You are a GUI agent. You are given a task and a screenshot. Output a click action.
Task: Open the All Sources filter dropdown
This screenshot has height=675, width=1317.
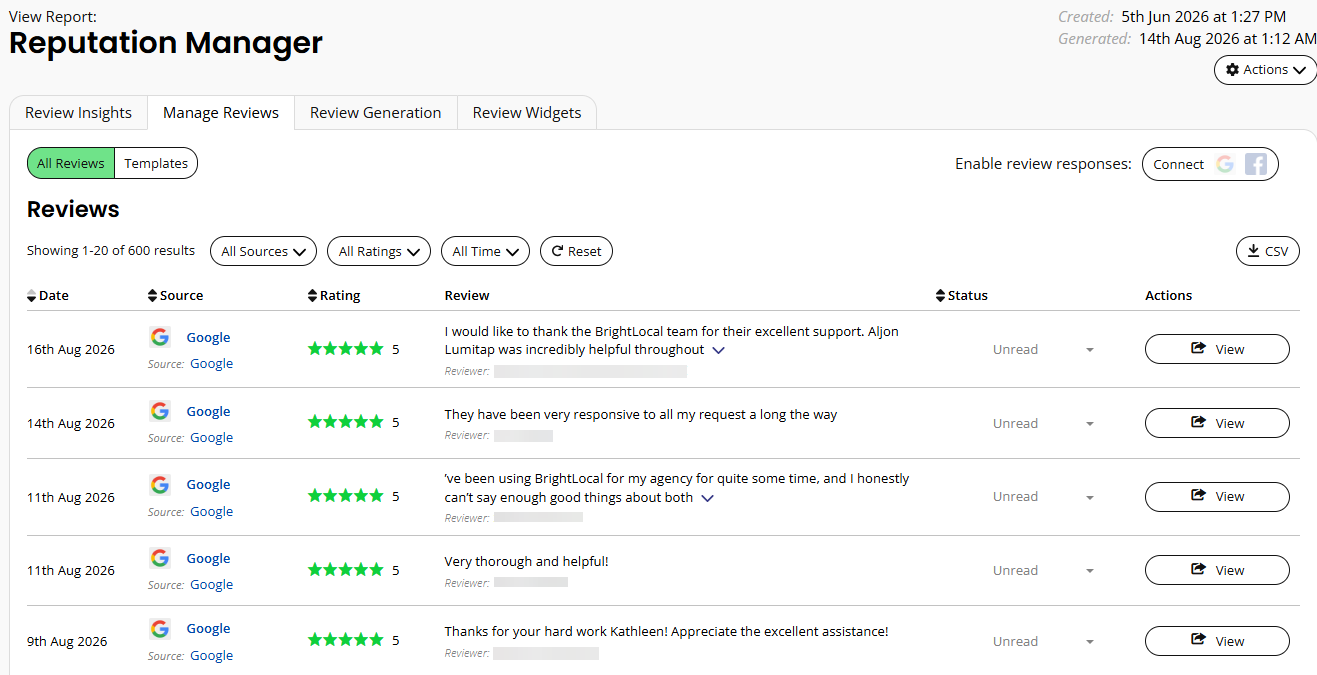click(x=263, y=251)
